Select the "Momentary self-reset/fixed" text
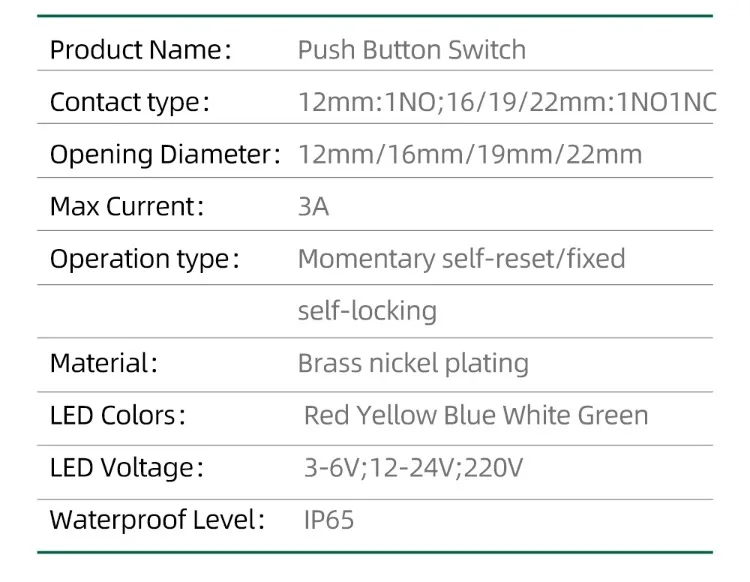Viewport: 750px width, 582px height. (461, 259)
